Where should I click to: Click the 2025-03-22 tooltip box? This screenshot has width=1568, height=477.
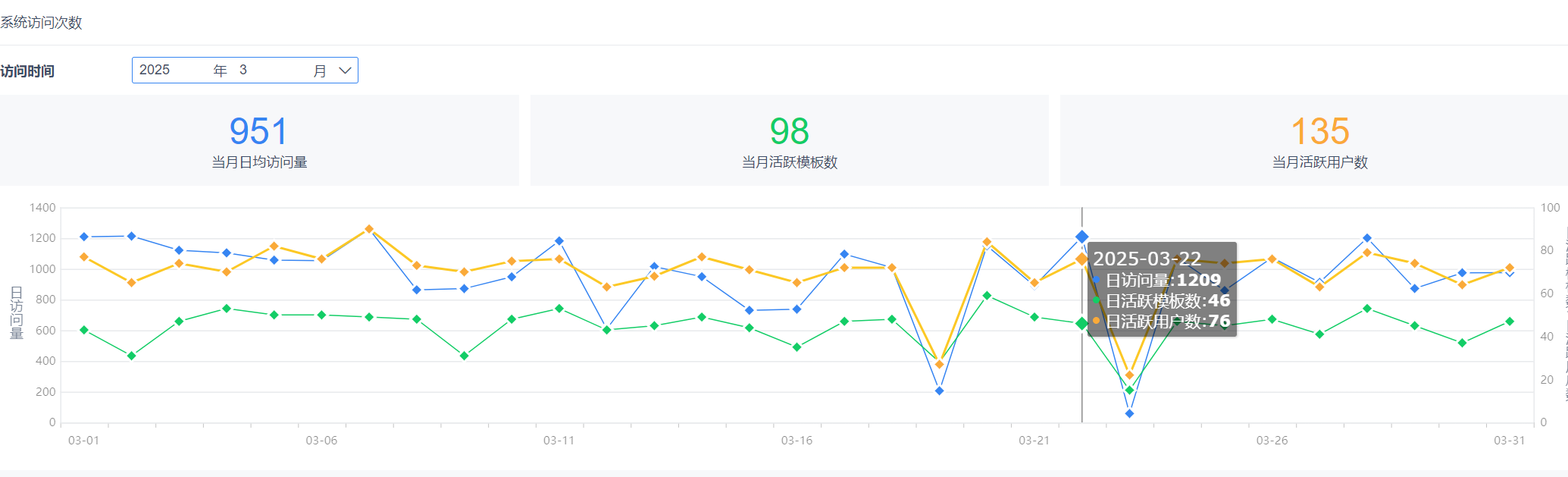[1162, 289]
